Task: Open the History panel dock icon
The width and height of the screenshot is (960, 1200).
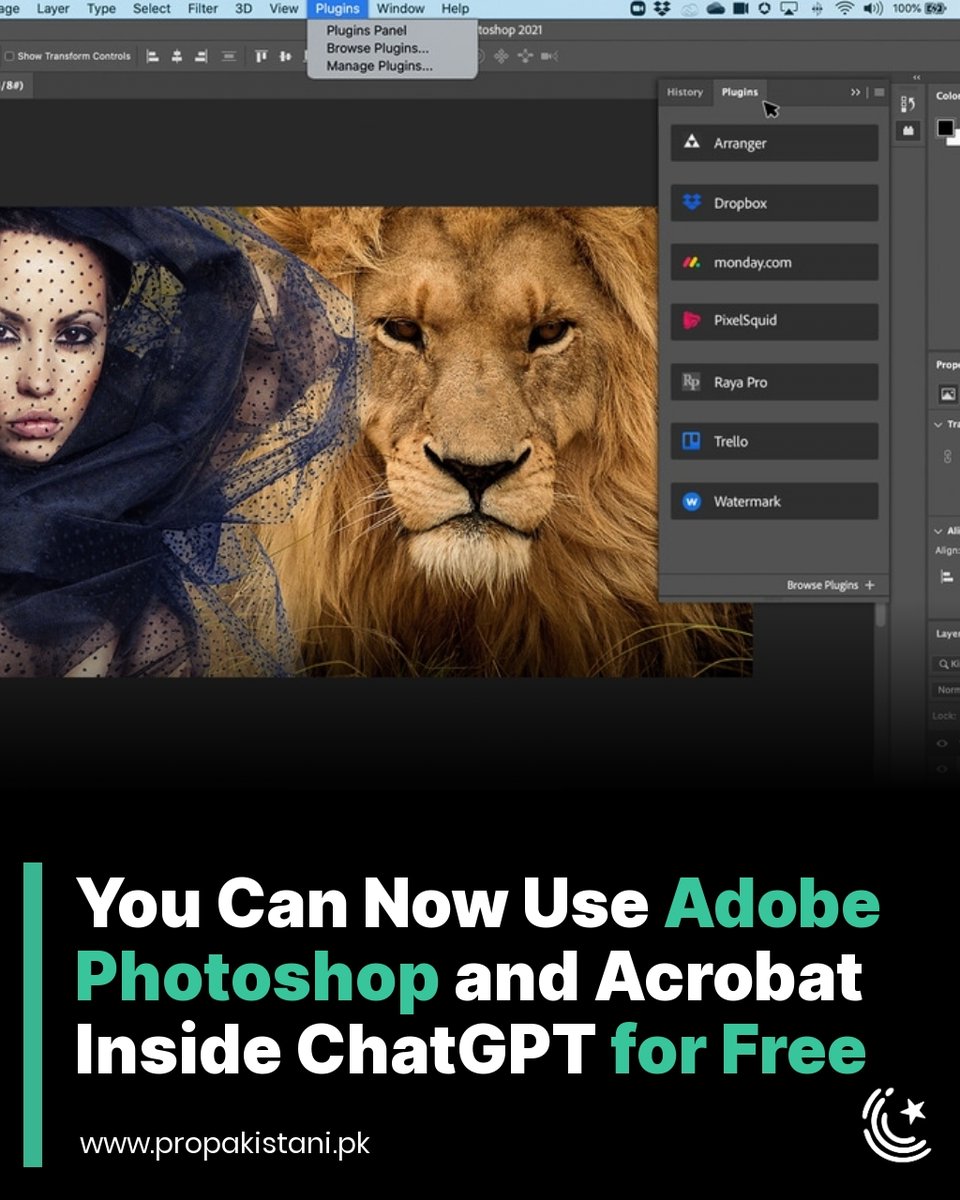Action: point(908,104)
